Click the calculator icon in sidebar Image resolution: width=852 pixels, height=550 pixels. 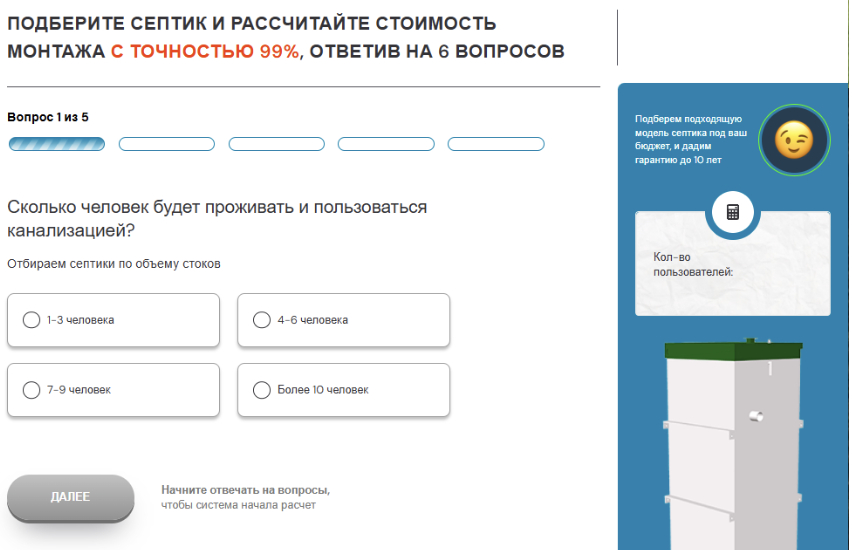click(x=732, y=212)
